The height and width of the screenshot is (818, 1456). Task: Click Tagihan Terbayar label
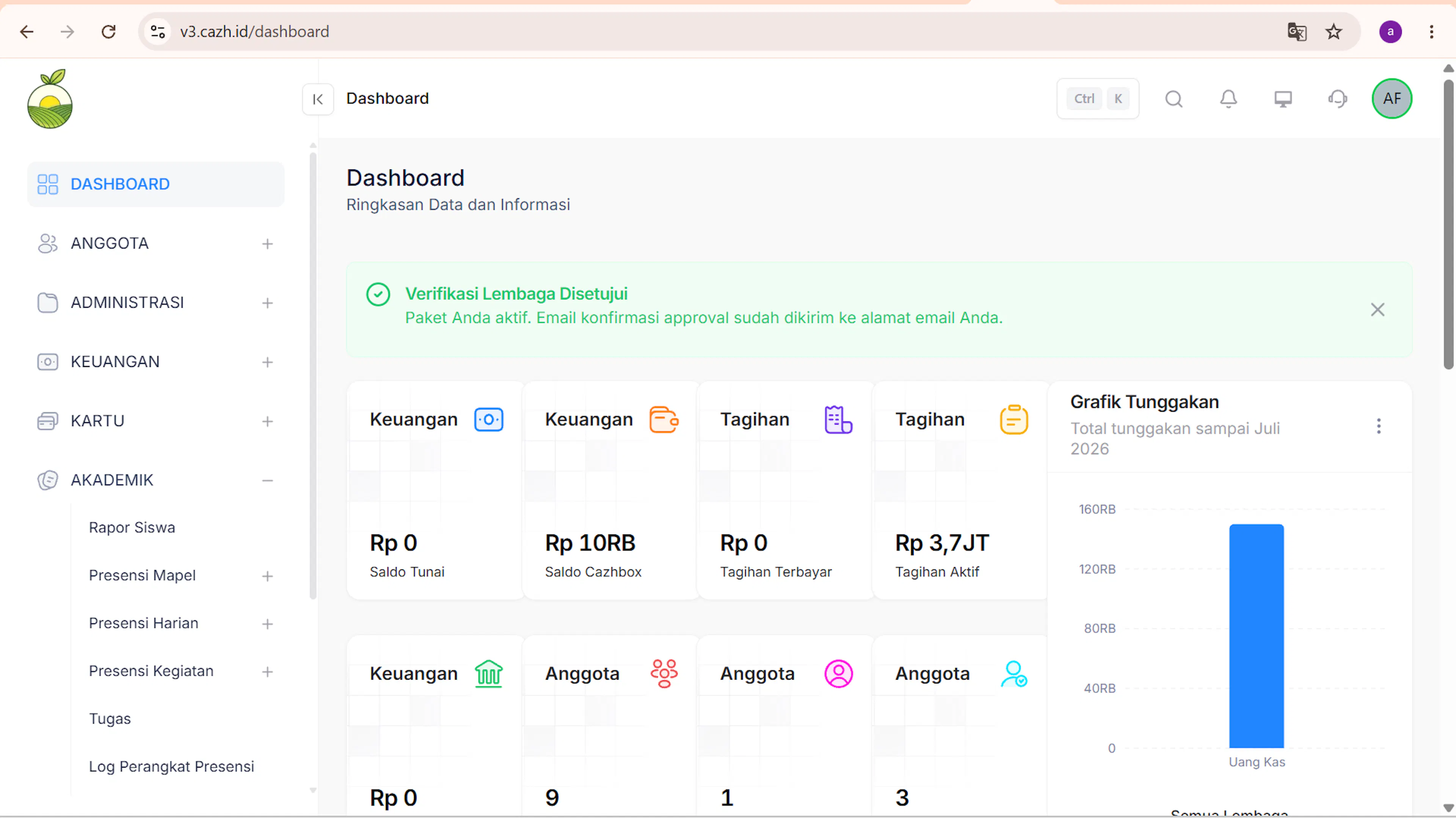click(775, 572)
